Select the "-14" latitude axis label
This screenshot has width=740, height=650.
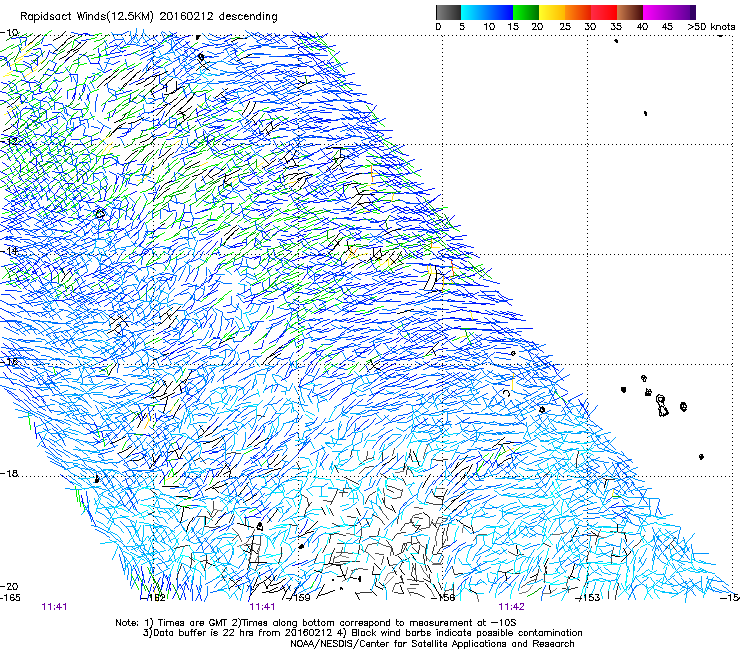[9, 251]
